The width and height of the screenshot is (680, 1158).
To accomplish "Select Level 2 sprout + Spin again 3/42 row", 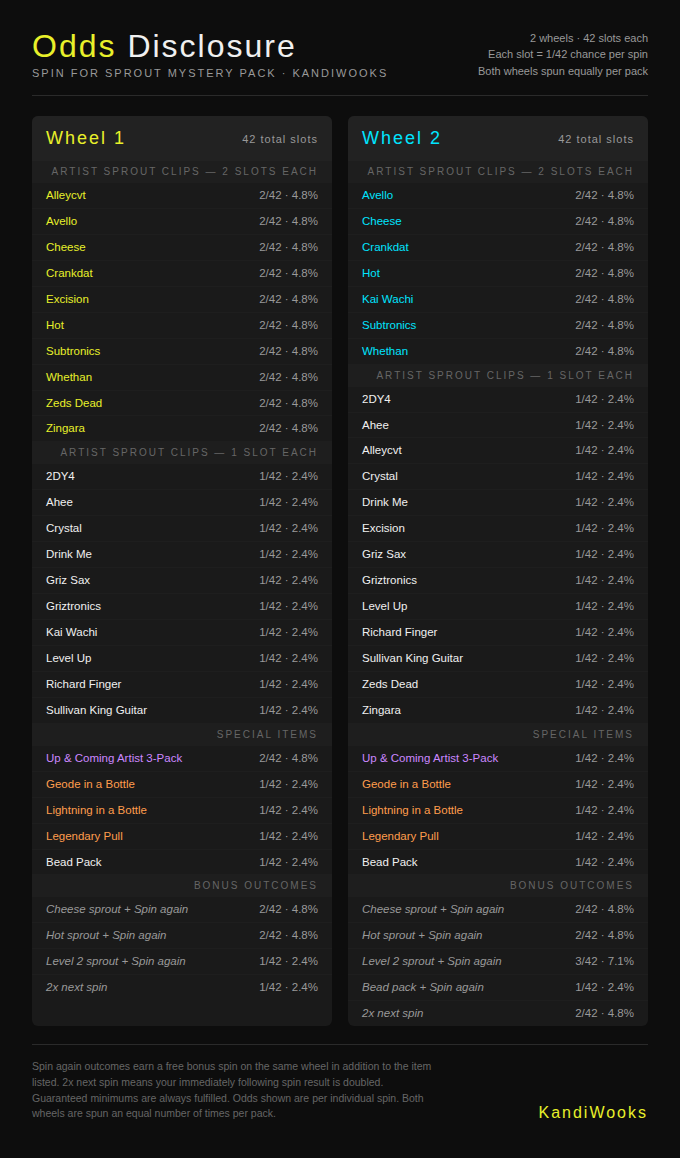I will click(498, 961).
